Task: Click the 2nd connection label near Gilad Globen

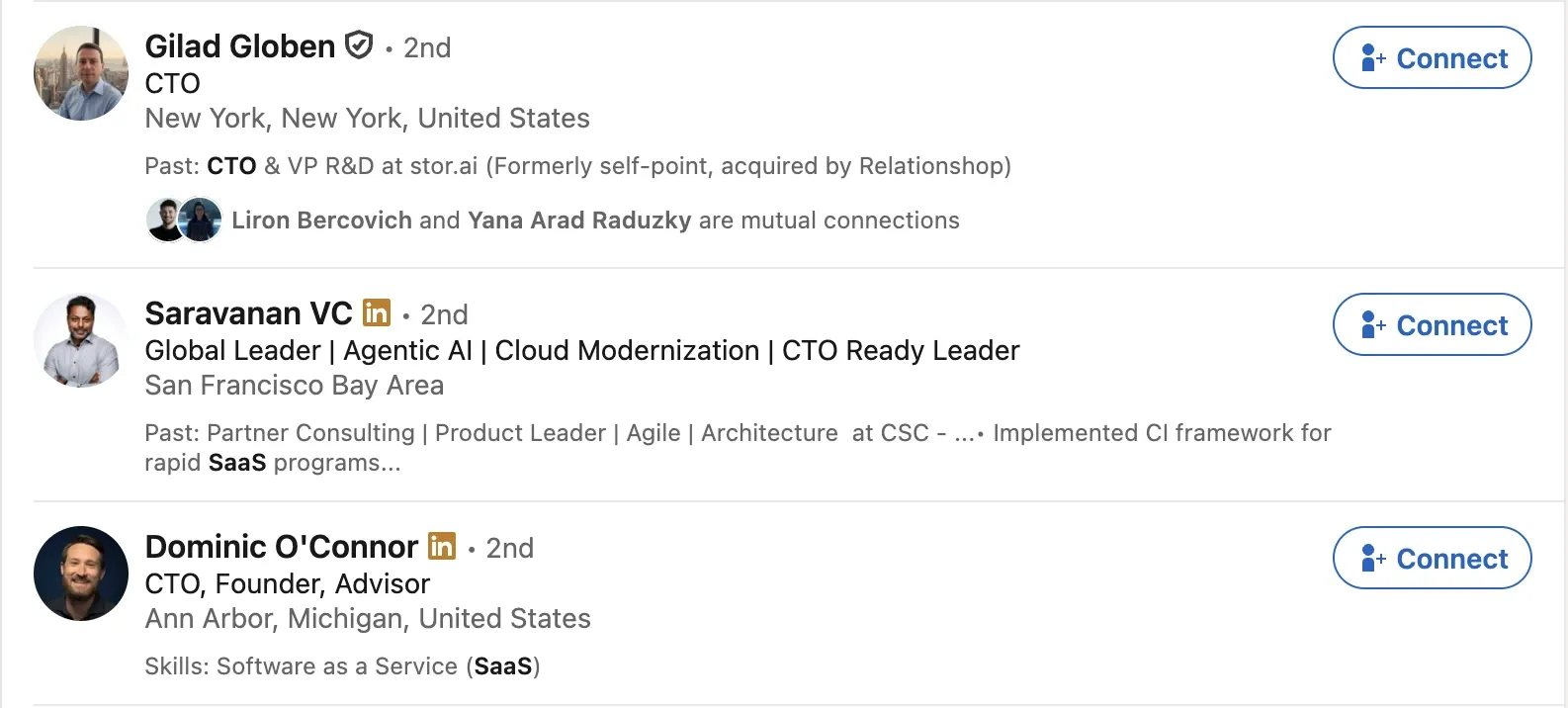Action: 426,47
